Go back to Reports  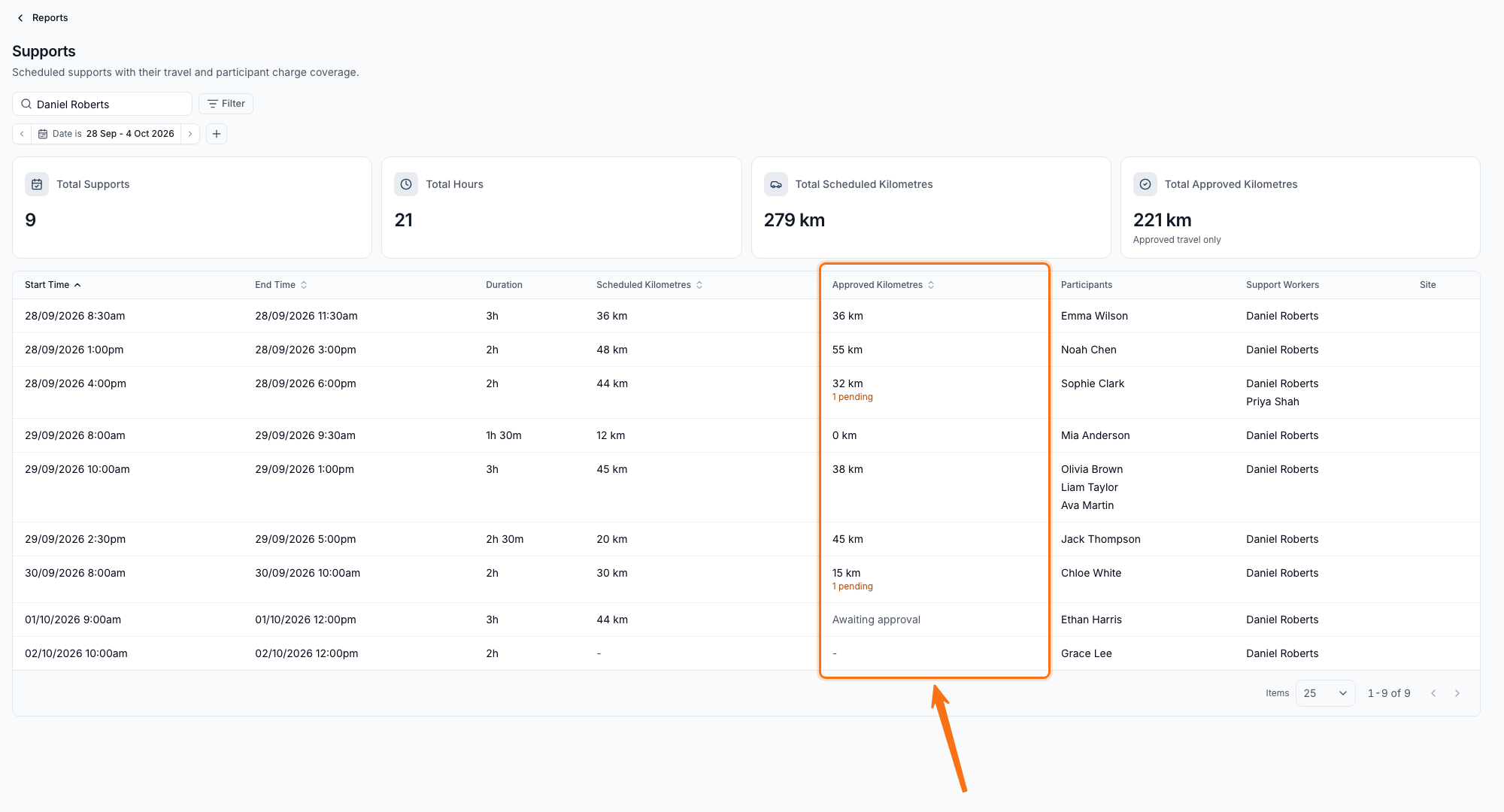(x=42, y=18)
